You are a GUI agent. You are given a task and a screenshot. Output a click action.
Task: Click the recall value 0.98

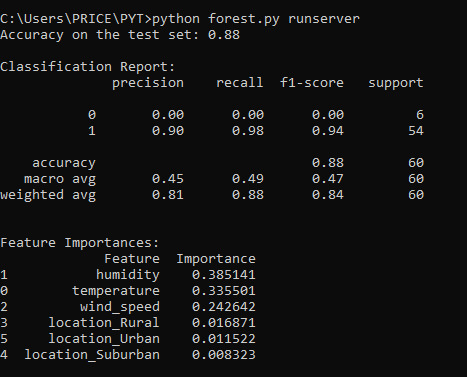(x=248, y=131)
